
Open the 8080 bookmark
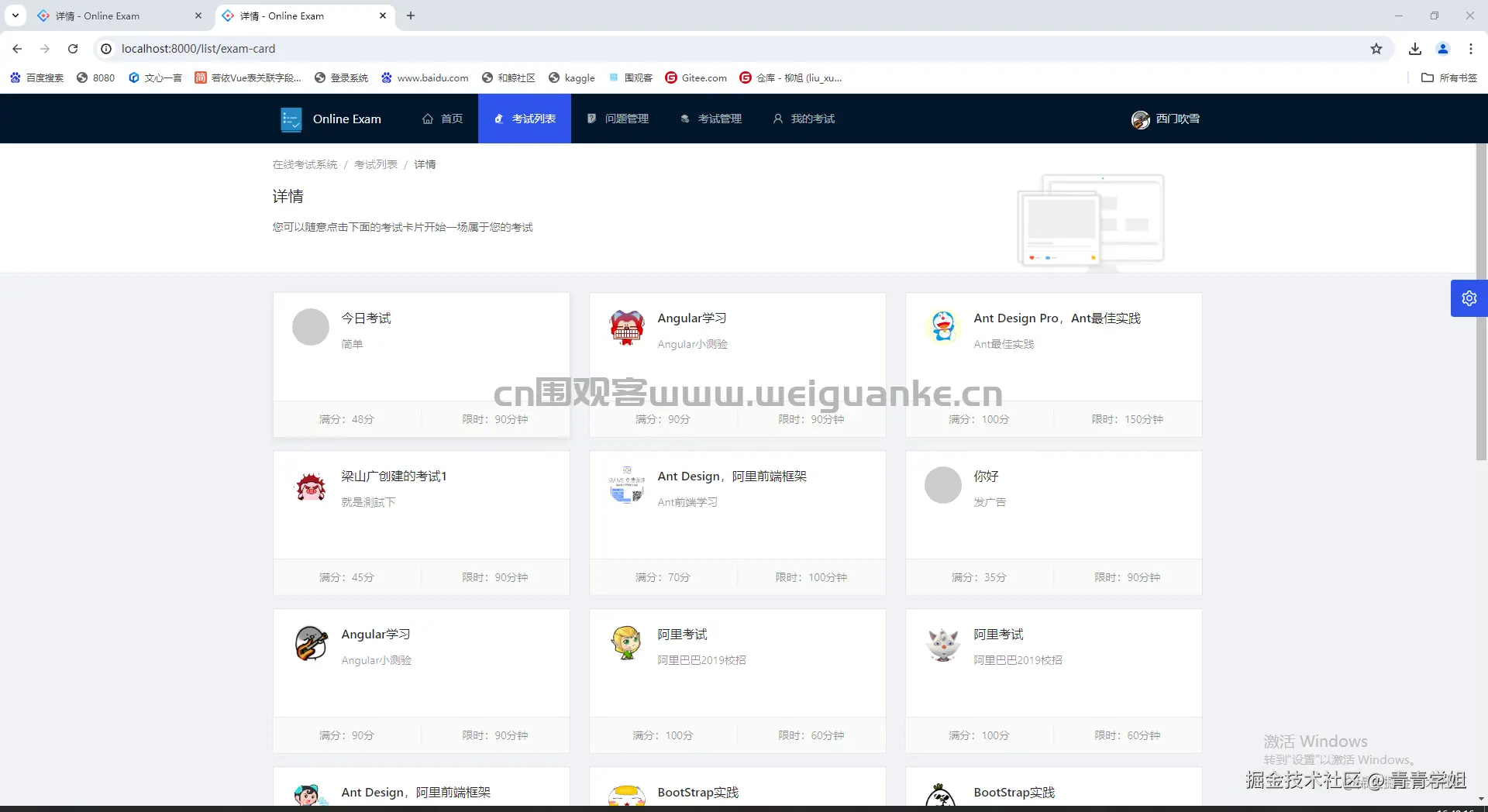coord(96,77)
